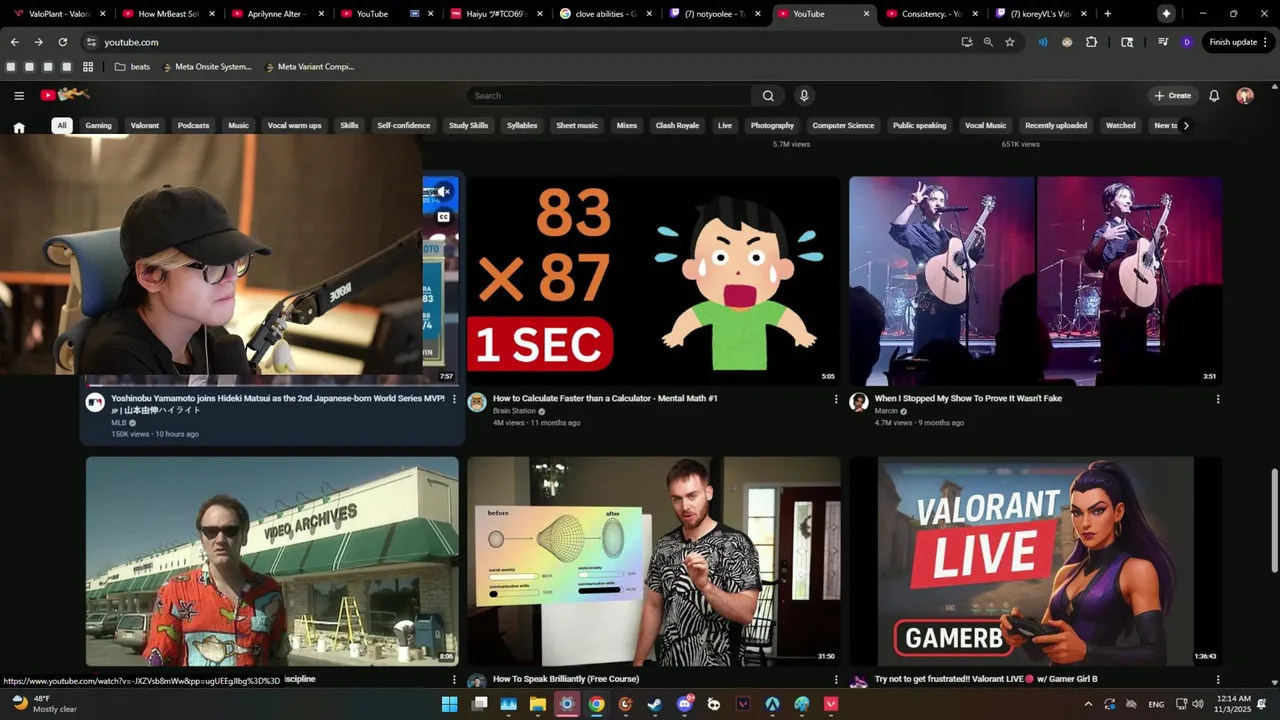Go back in browser history
The height and width of the screenshot is (720, 1280).
click(x=14, y=42)
